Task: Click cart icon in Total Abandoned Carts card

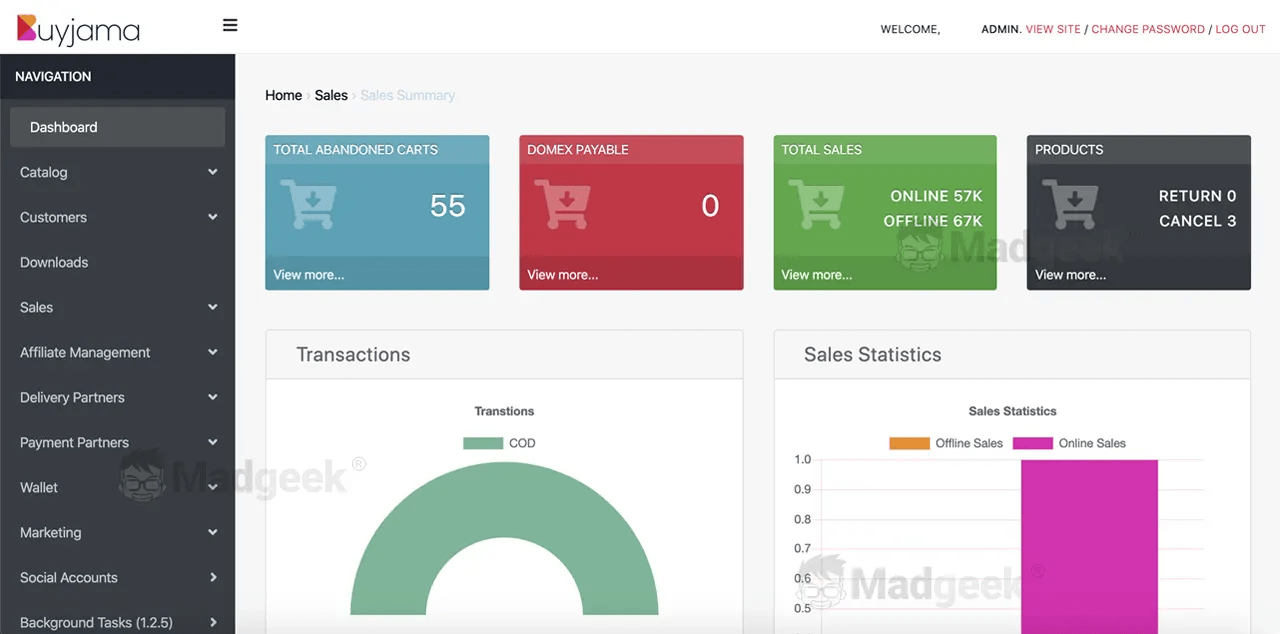Action: (x=309, y=204)
